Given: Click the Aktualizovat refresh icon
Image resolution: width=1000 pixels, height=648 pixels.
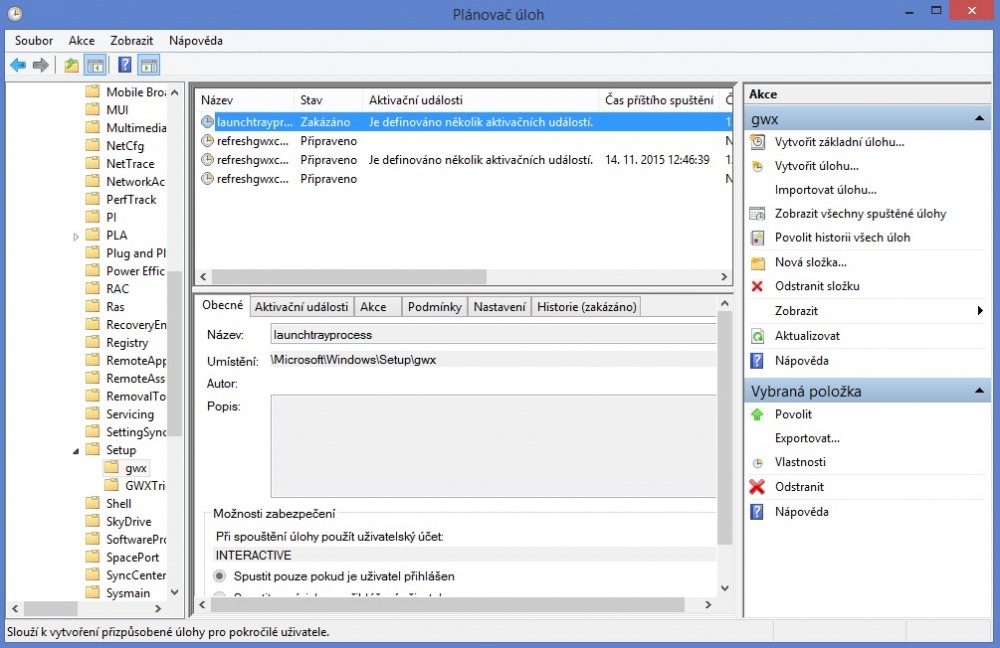Looking at the screenshot, I should pyautogui.click(x=757, y=336).
